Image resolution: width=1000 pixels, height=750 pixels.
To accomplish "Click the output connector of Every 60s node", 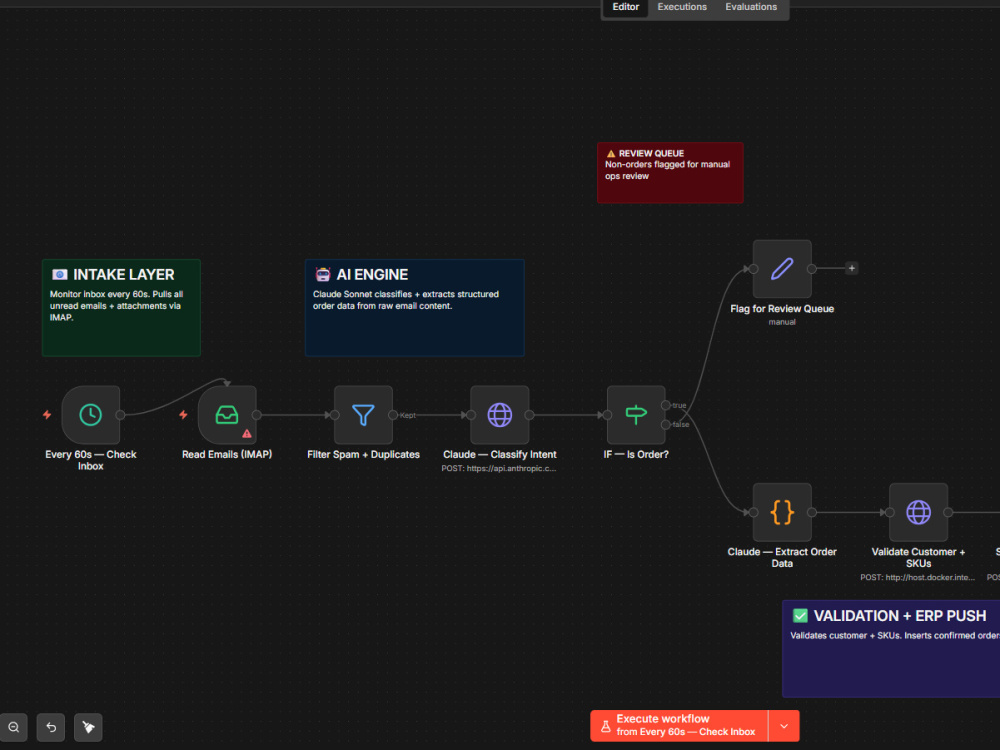I will [120, 415].
